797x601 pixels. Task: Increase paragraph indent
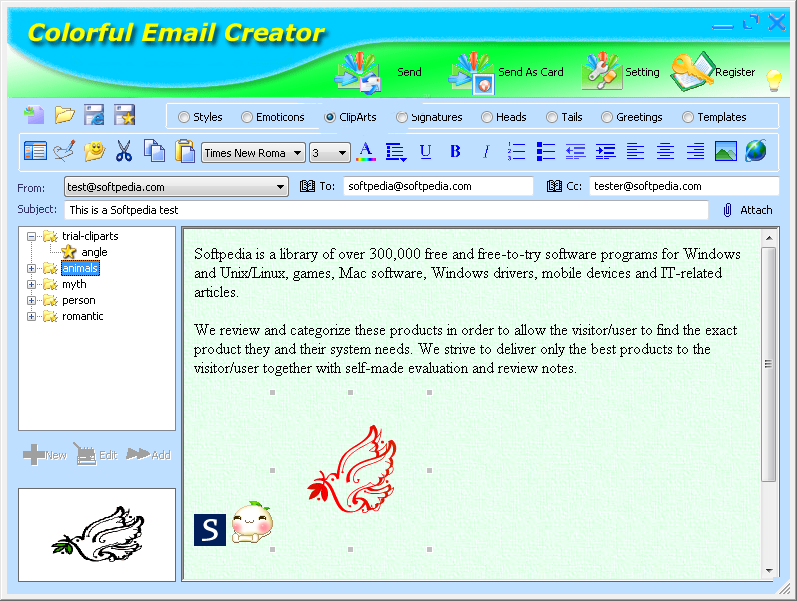[605, 152]
